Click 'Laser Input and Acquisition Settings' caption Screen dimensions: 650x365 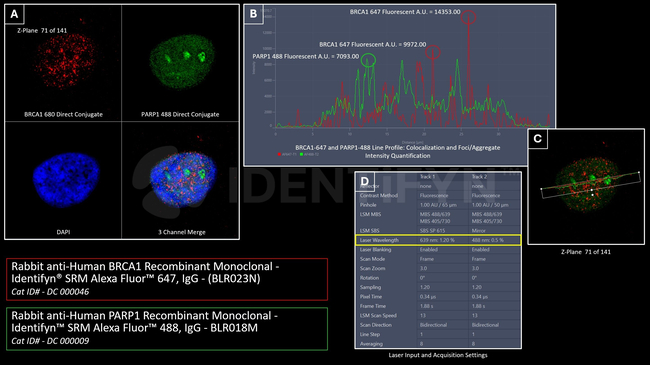pos(438,355)
